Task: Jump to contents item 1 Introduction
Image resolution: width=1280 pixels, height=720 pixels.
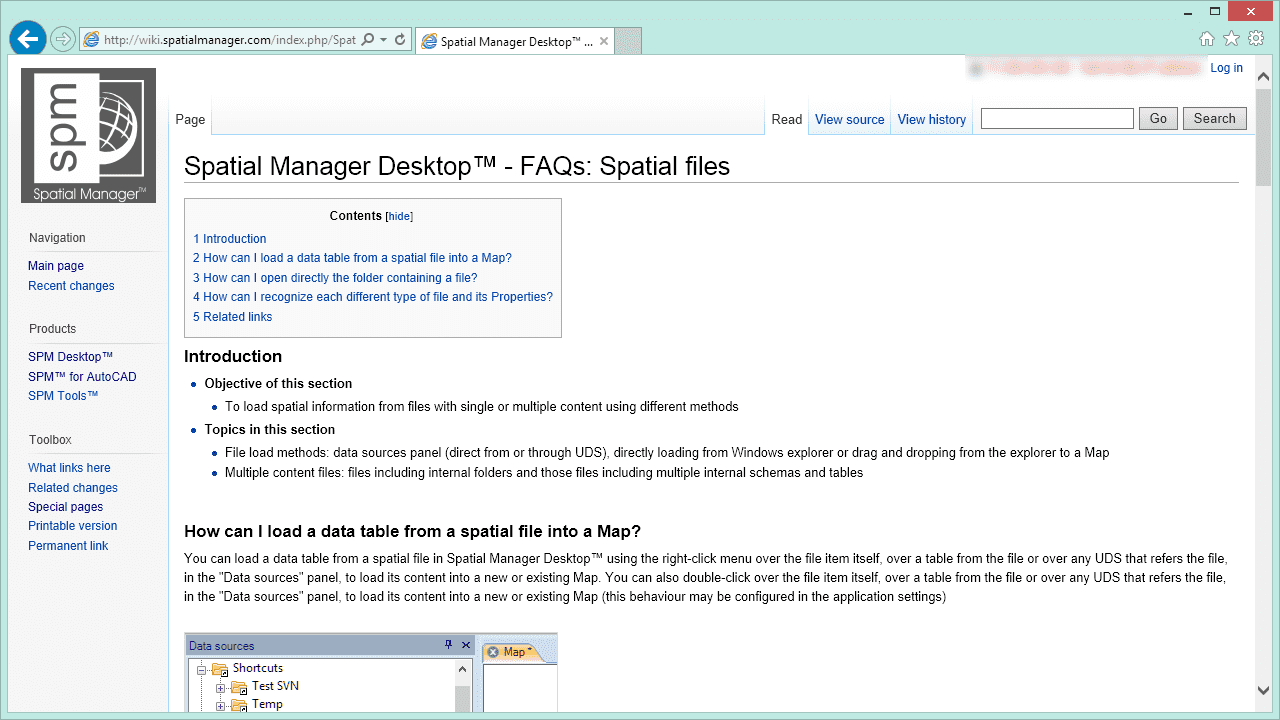Action: (230, 239)
